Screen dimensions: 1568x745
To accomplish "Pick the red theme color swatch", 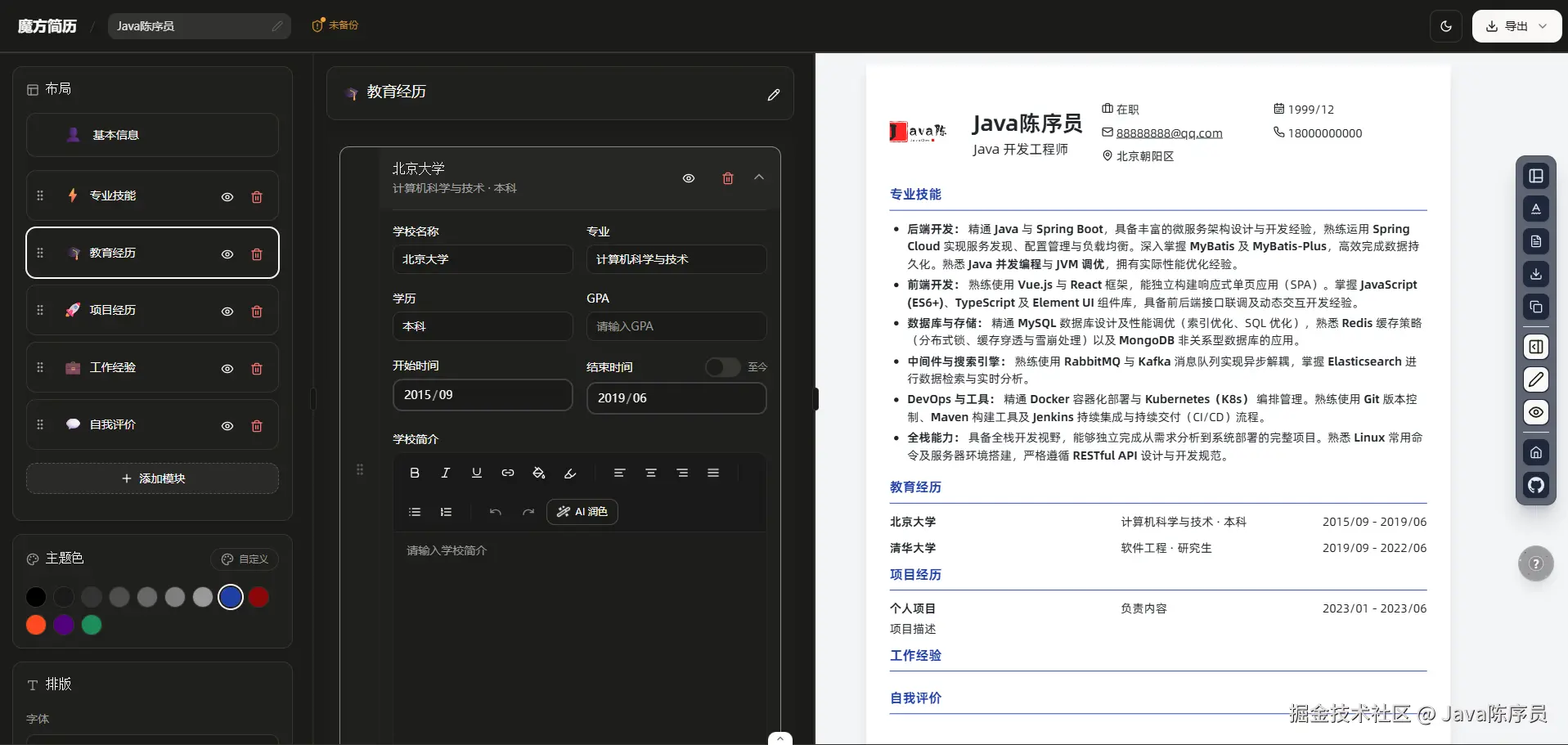I will [x=258, y=597].
